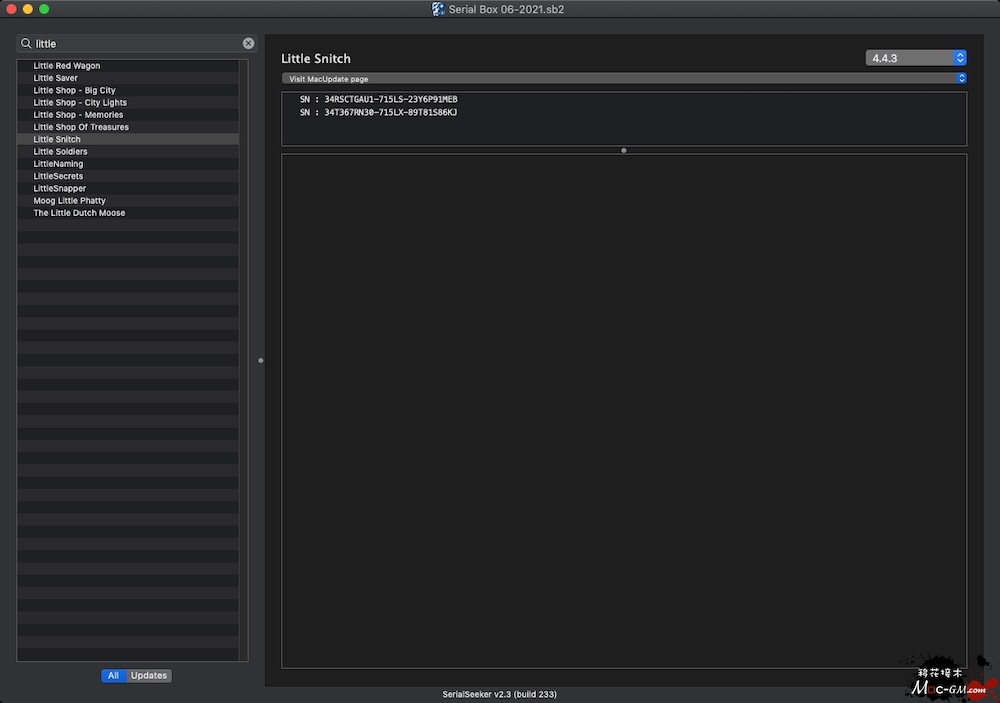This screenshot has height=703, width=1000.
Task: Select Little Saver entry
Action: (56, 78)
